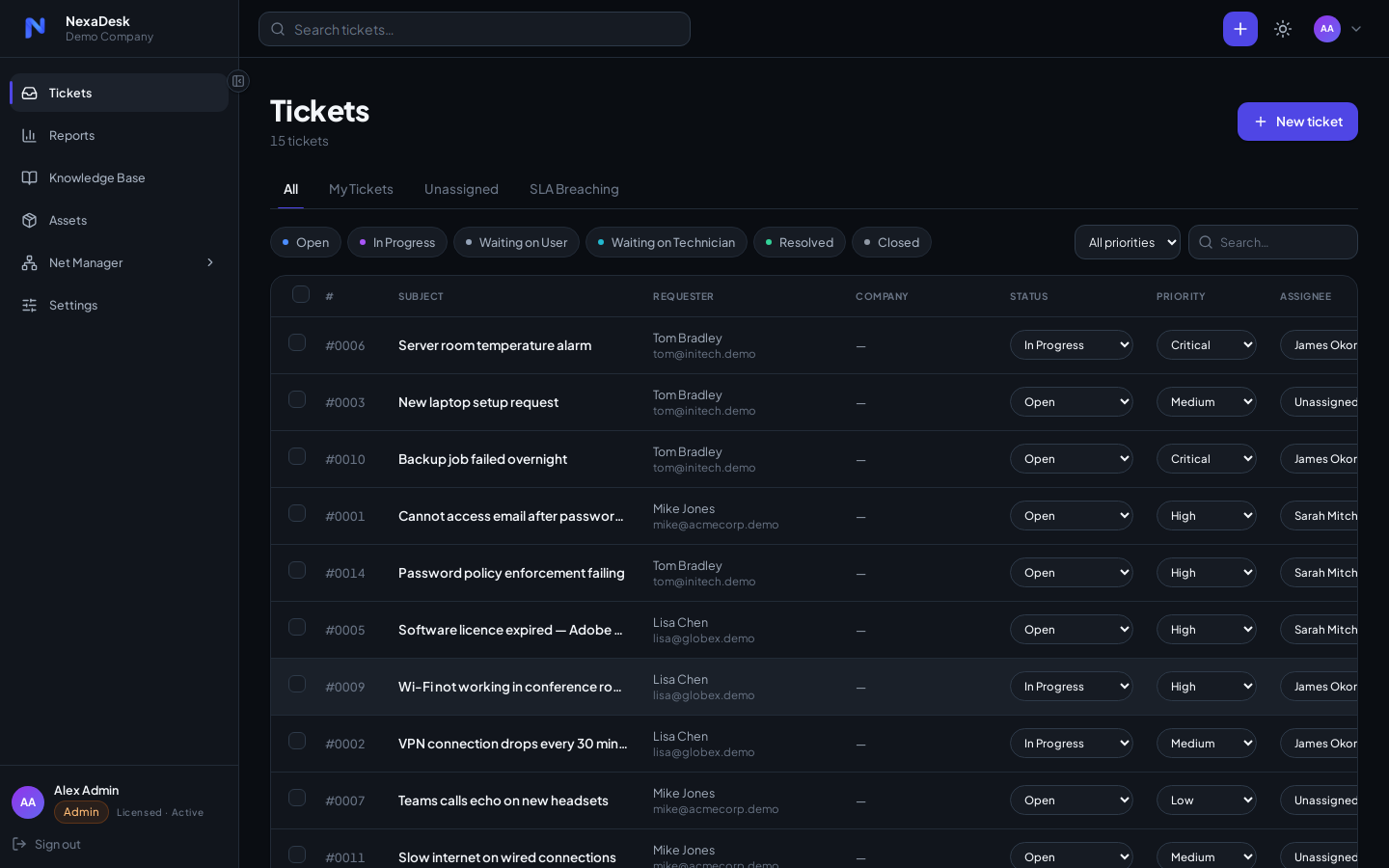This screenshot has width=1389, height=868.
Task: Filter by Waiting on User chip
Action: [516, 242]
